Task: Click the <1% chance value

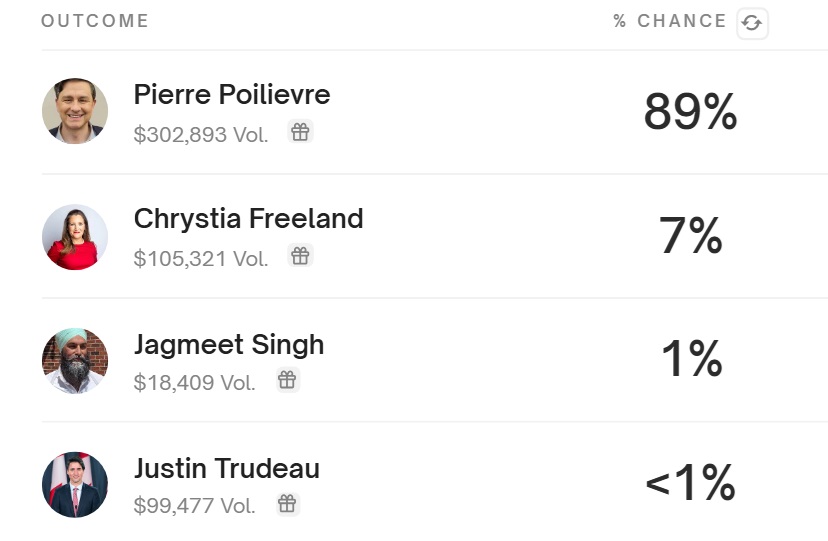Action: coord(690,482)
